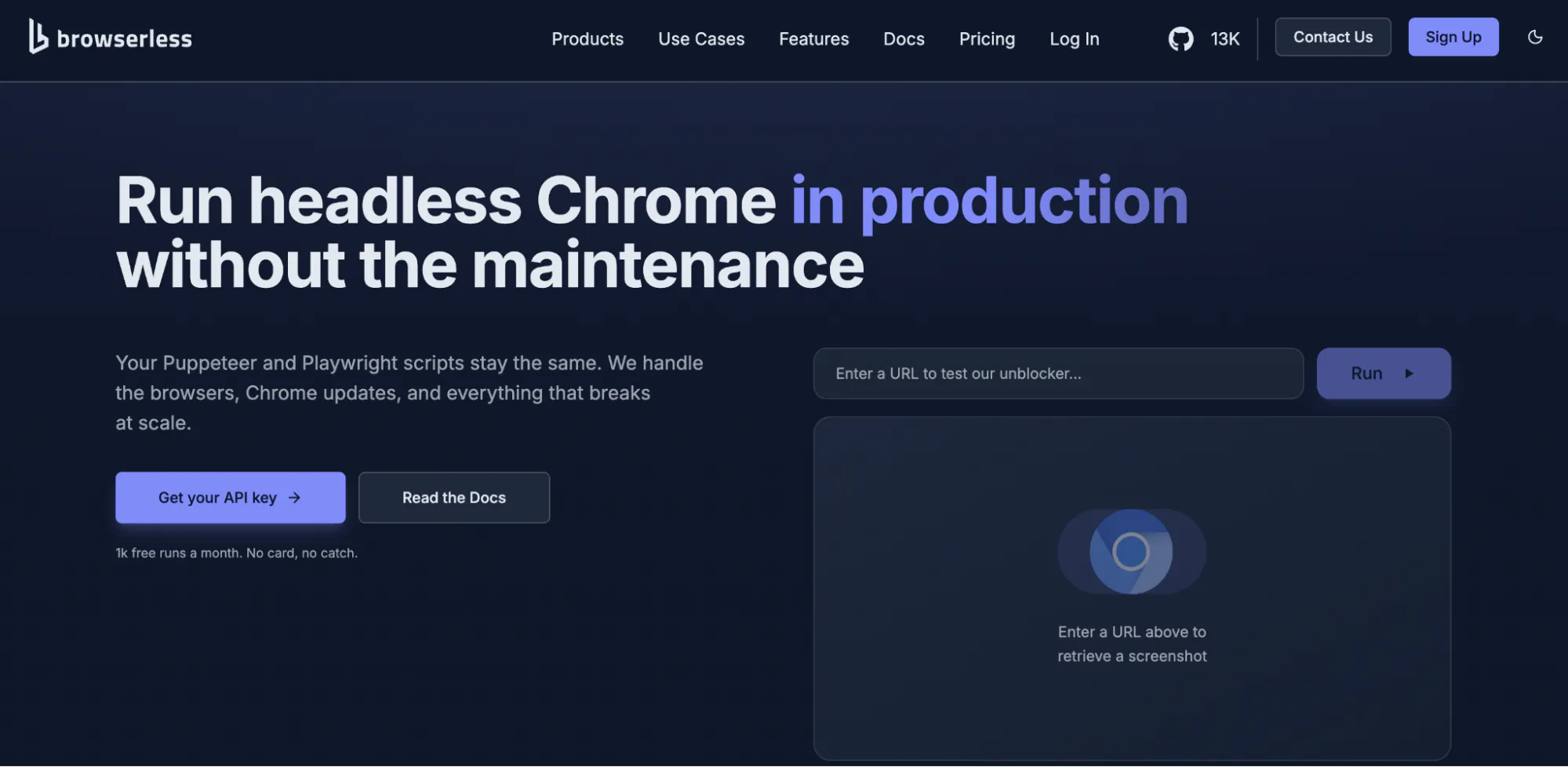Click the Log In link

[1075, 38]
